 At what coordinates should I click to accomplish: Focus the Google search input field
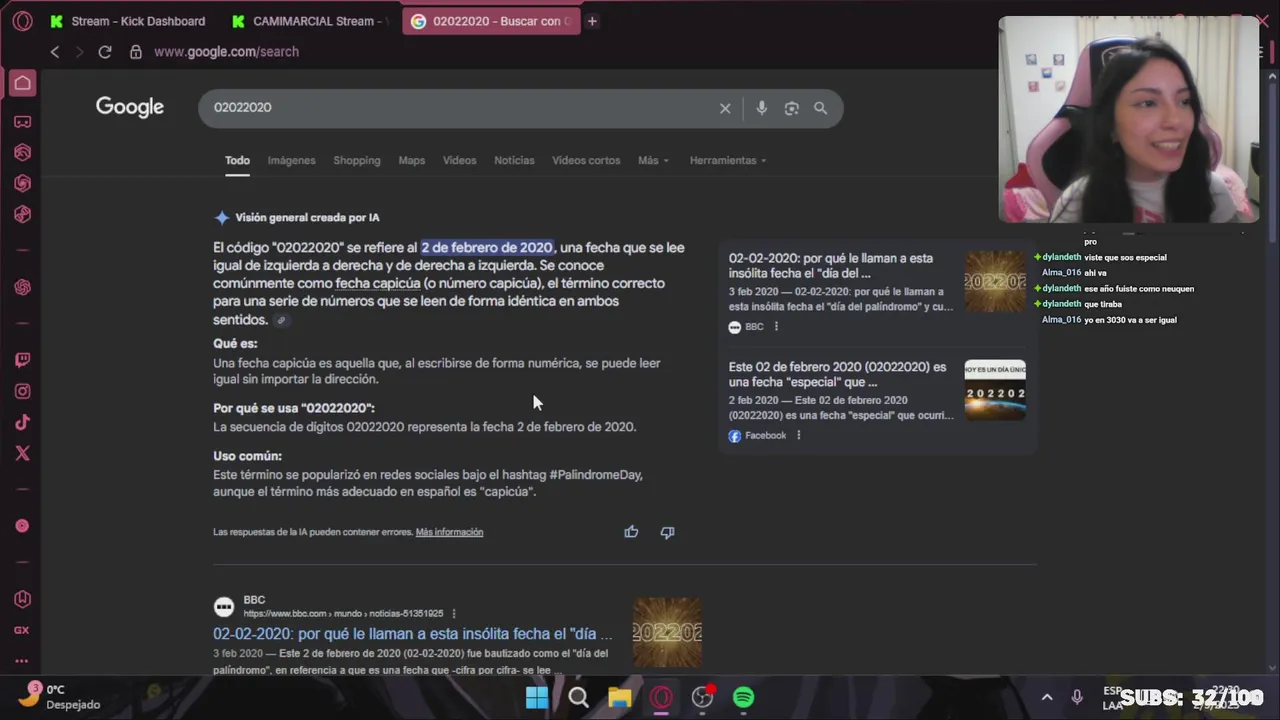(x=460, y=108)
